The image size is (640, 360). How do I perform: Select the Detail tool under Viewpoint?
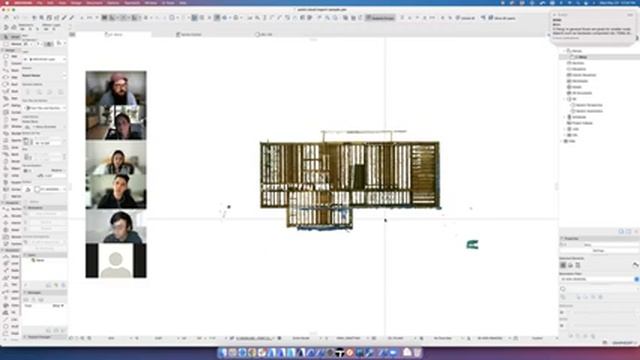(x=11, y=230)
